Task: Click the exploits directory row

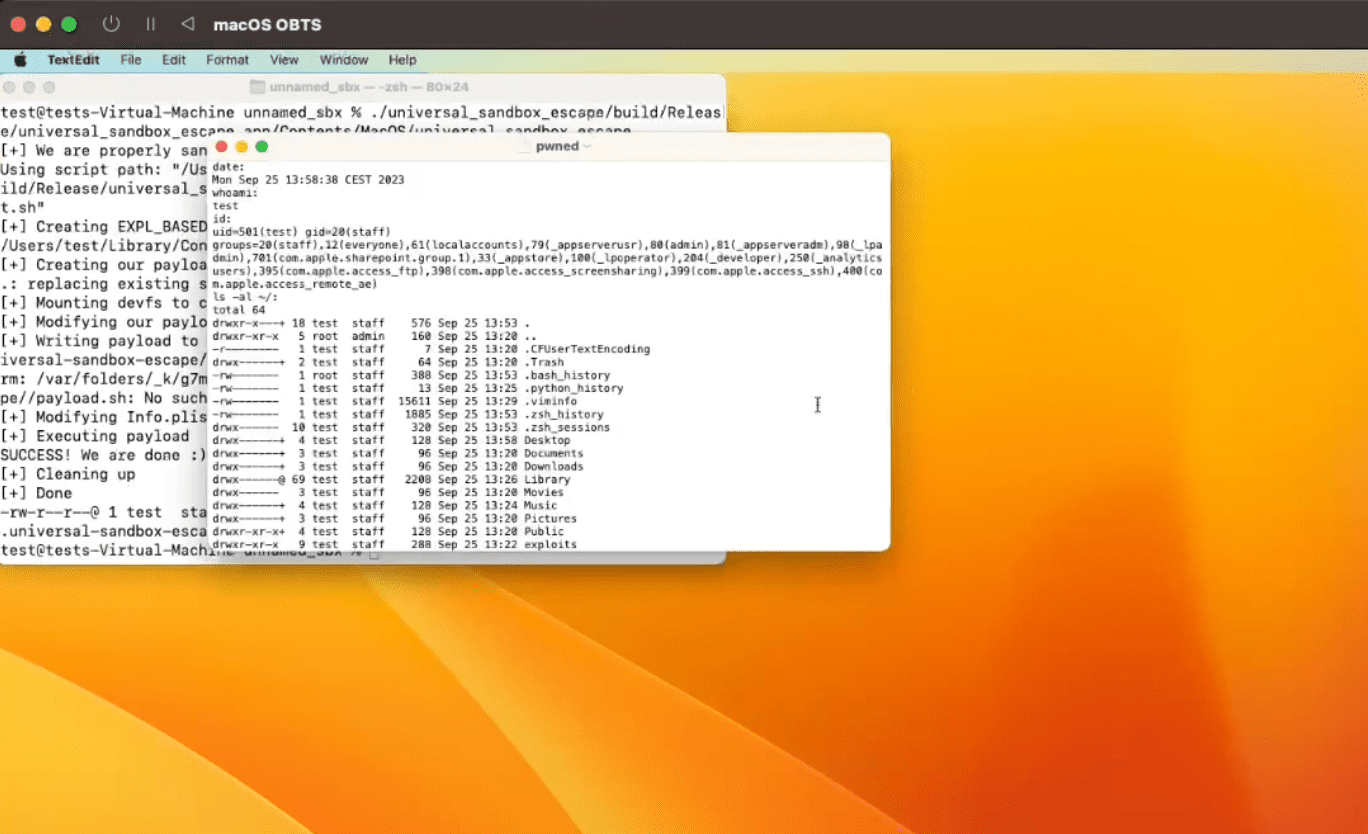Action: [395, 544]
